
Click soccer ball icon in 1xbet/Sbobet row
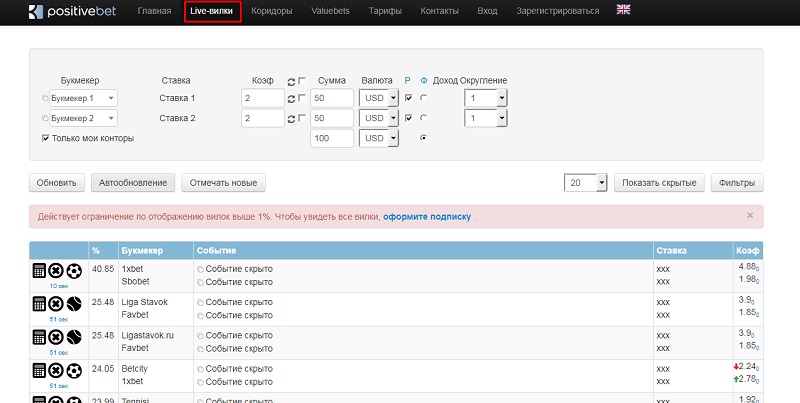[73, 270]
